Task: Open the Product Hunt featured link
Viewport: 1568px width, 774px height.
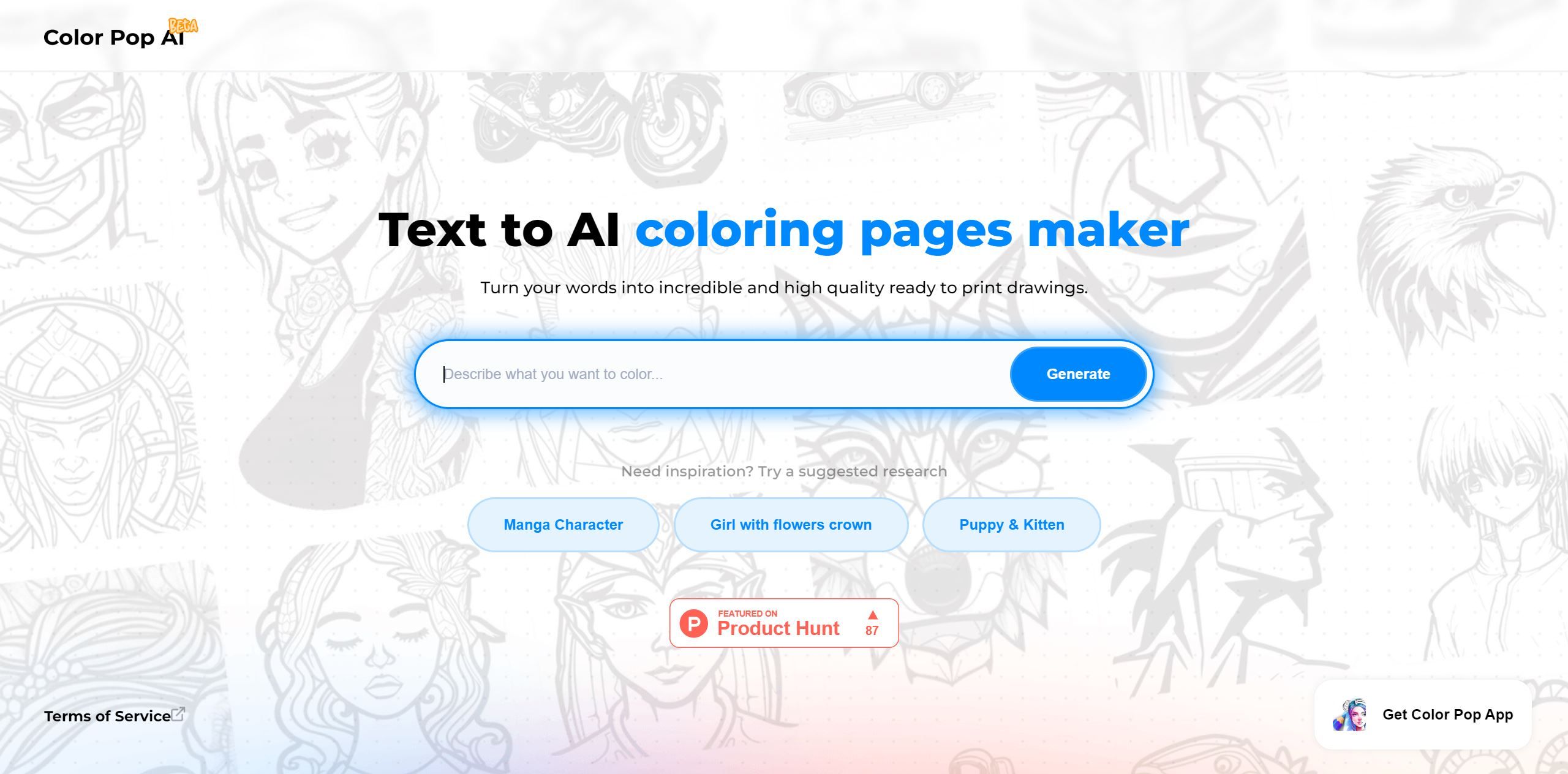Action: click(x=783, y=622)
